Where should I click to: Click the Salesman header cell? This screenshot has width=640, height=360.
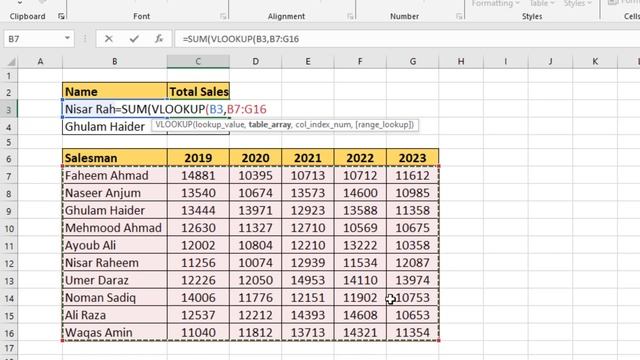pyautogui.click(x=115, y=158)
